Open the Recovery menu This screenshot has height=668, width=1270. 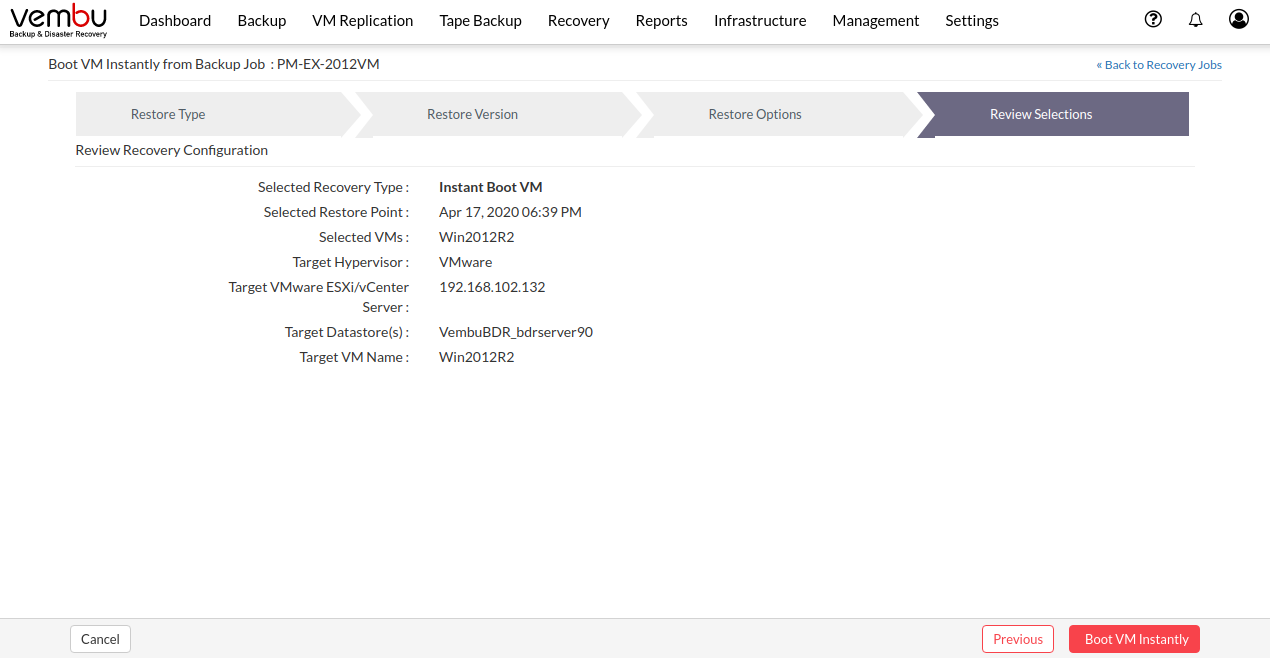(x=579, y=21)
